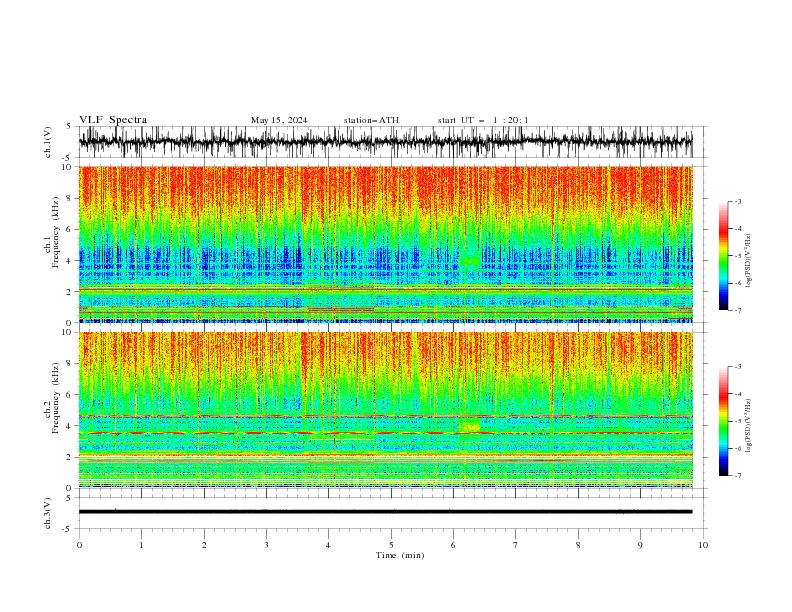Click time axis tick label "0"
Image resolution: width=792 pixels, height=612 pixels.
pos(79,545)
